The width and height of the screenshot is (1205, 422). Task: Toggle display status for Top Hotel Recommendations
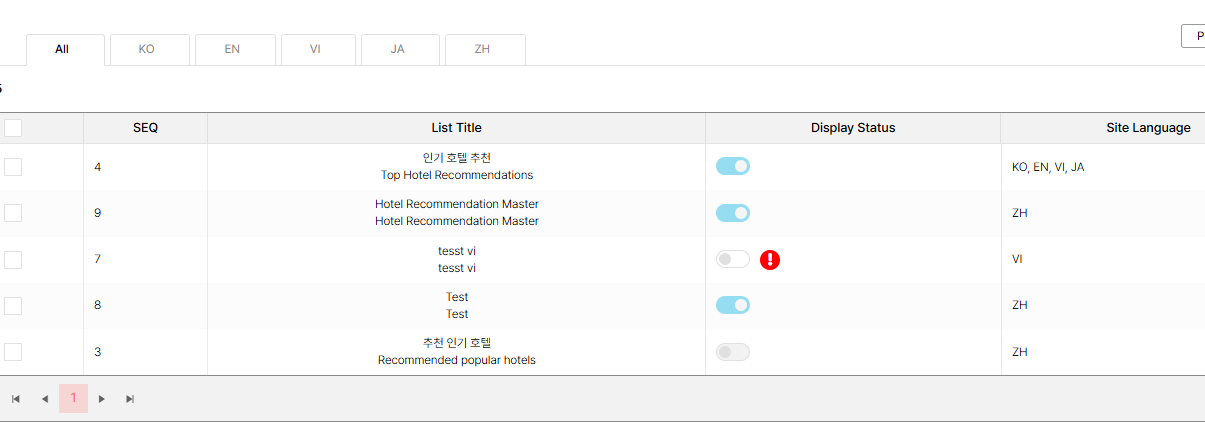(733, 166)
